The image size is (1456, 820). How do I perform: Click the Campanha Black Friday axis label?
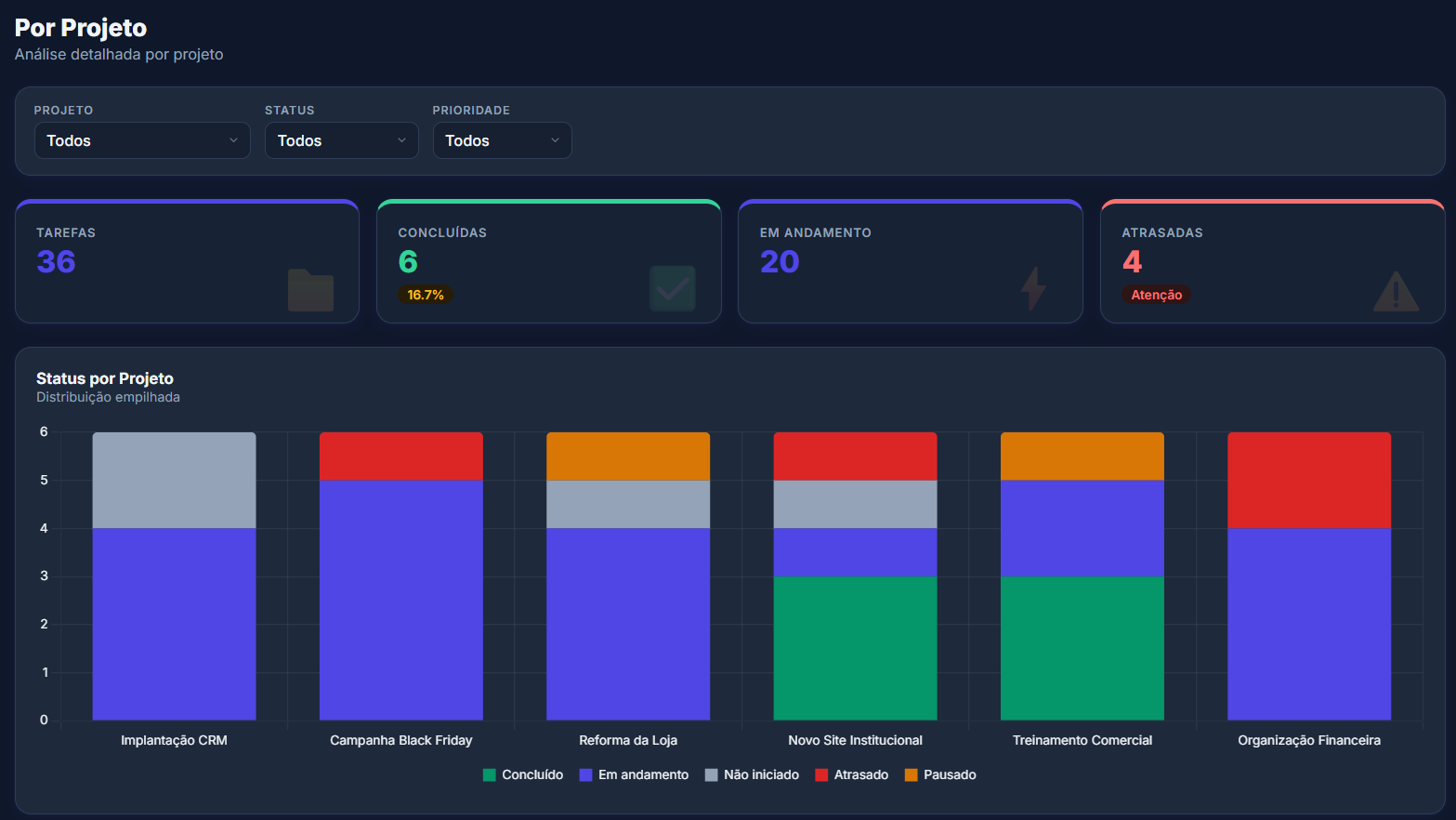click(x=401, y=741)
